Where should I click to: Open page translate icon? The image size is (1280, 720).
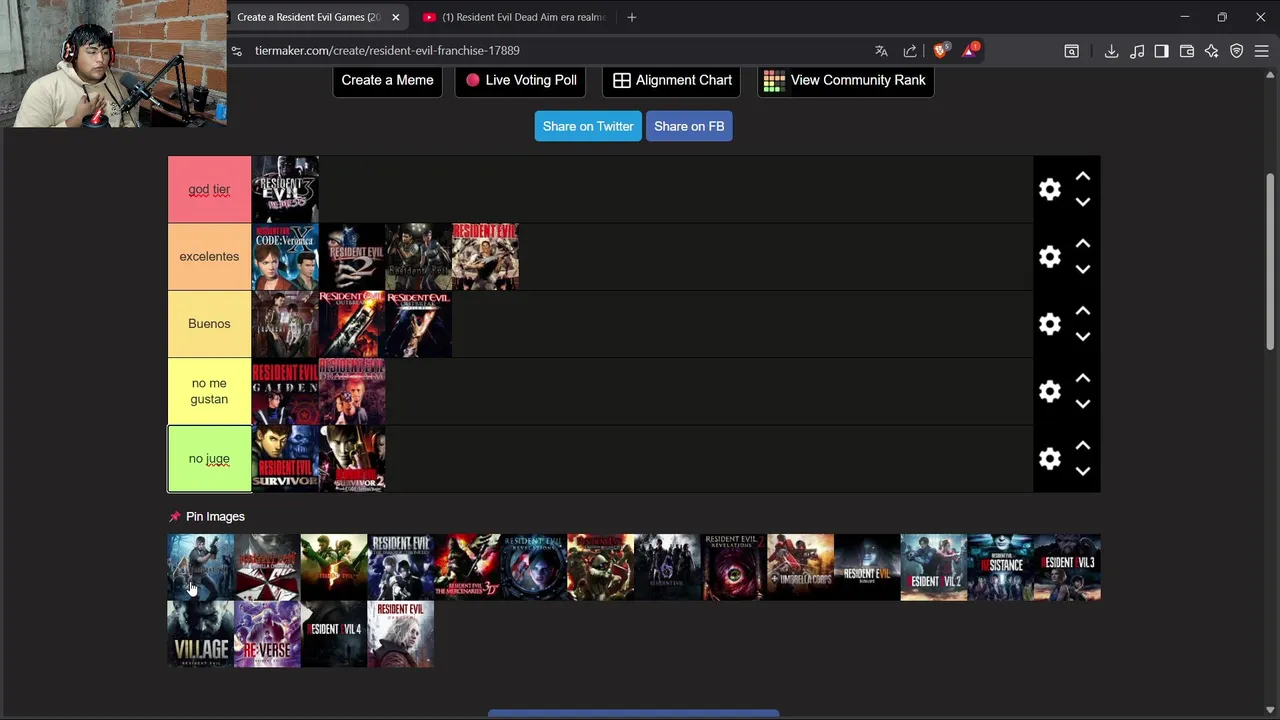[x=881, y=51]
